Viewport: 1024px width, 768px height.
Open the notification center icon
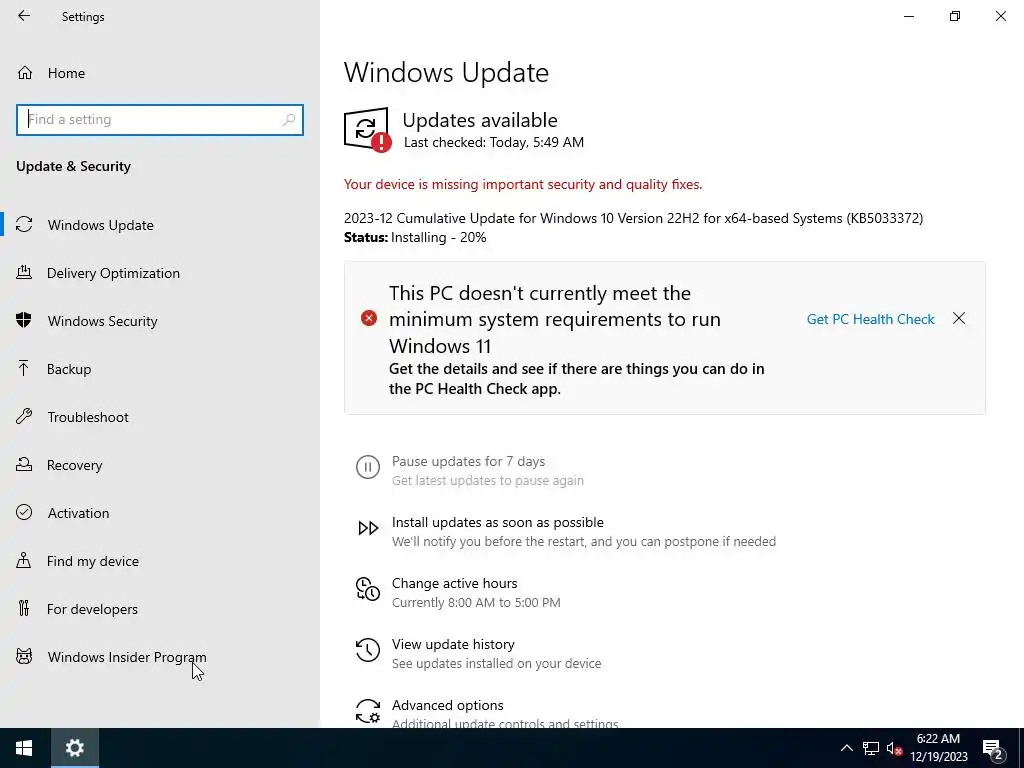point(992,749)
